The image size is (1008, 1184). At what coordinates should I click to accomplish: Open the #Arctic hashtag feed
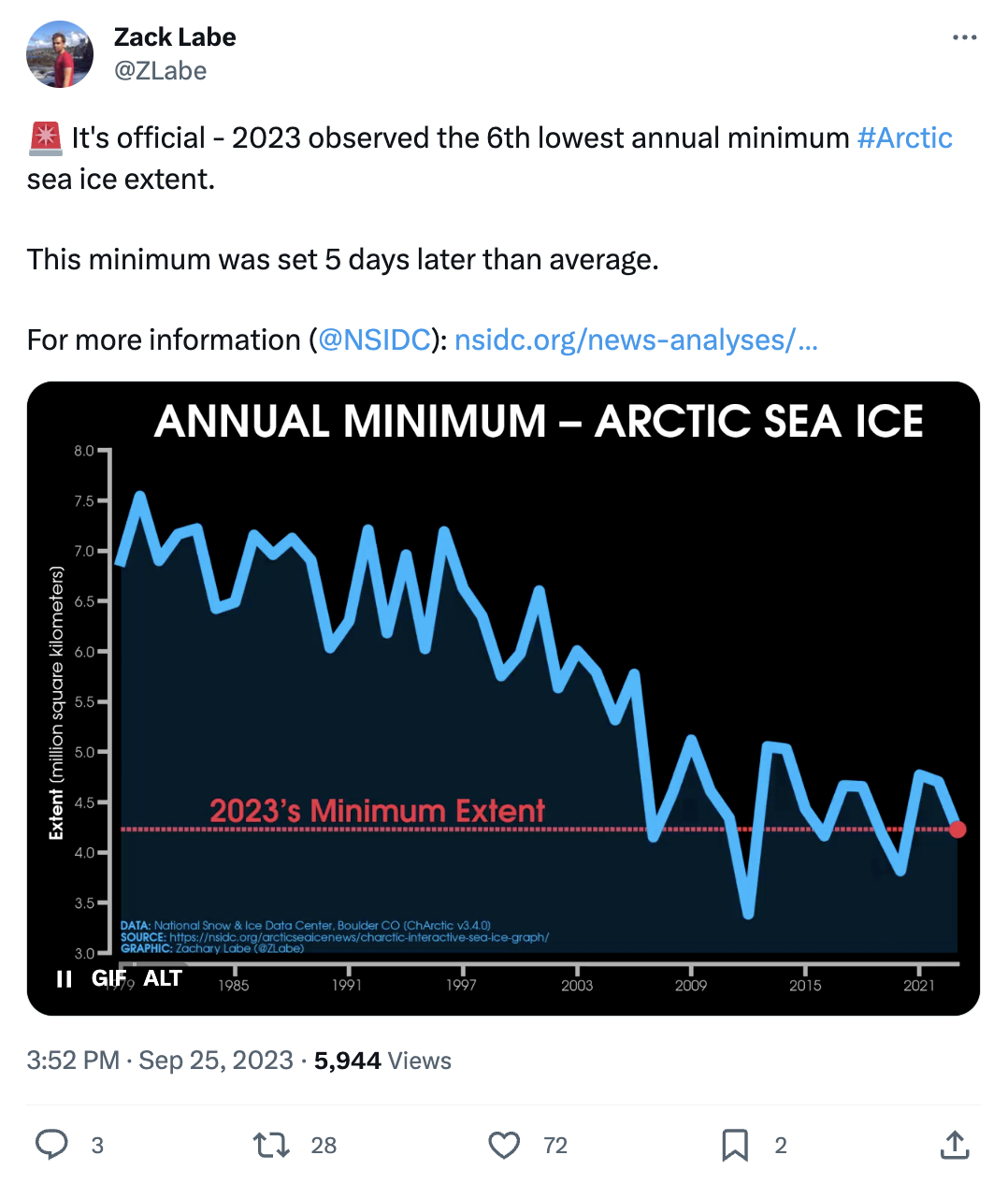point(904,137)
